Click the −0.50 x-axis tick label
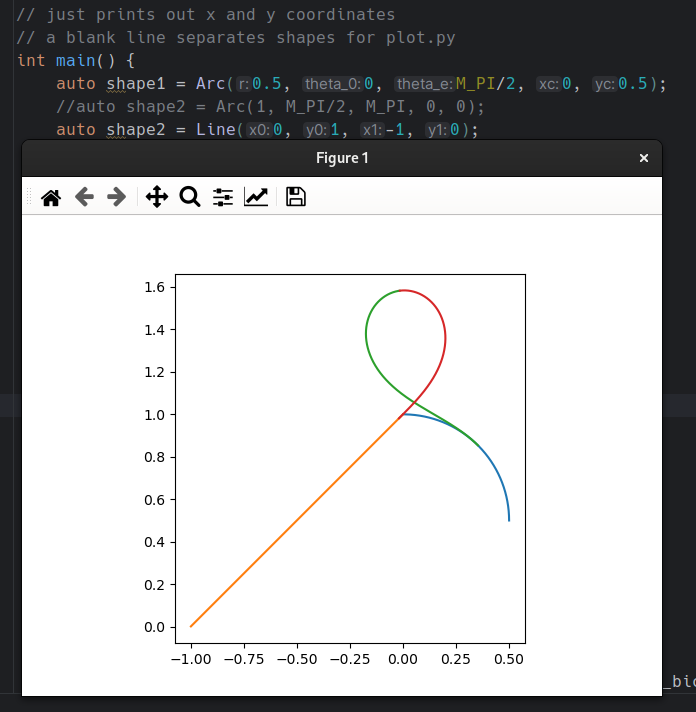This screenshot has height=712, width=696. pyautogui.click(x=297, y=659)
